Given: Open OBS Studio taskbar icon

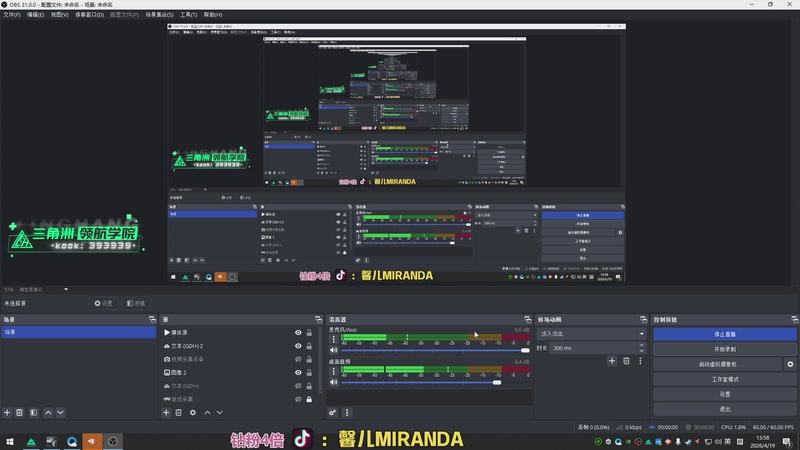Looking at the screenshot, I should pyautogui.click(x=113, y=441).
